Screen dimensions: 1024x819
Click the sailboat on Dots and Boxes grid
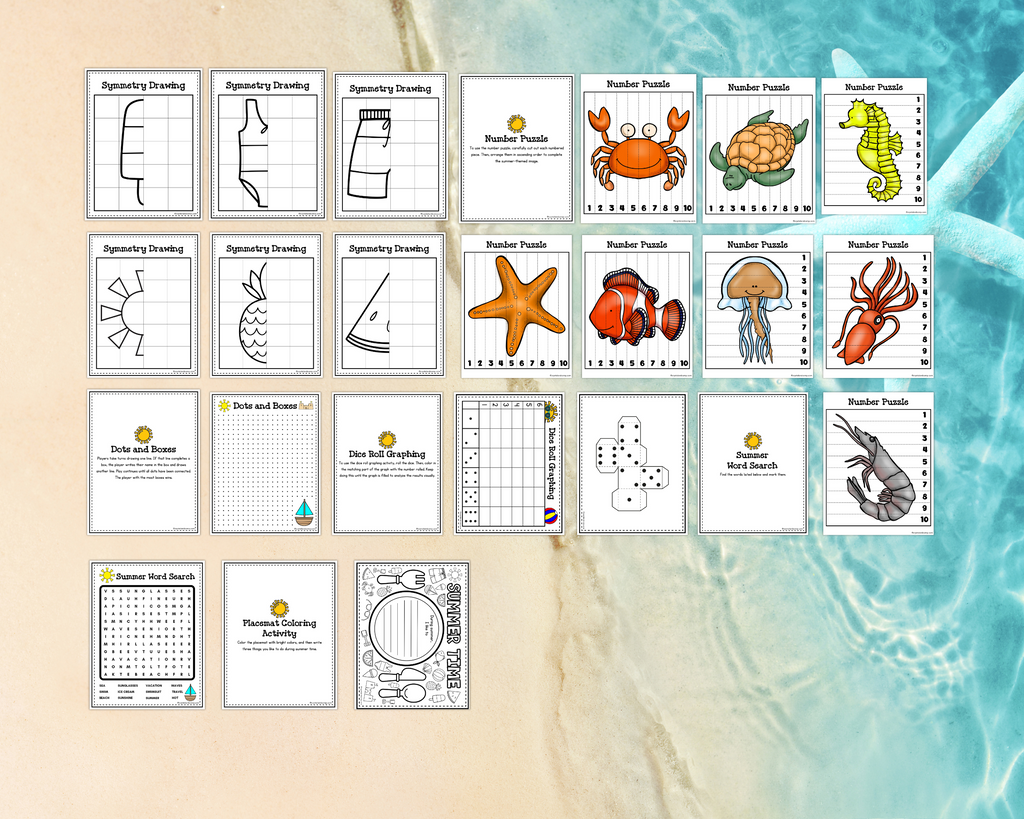tap(304, 512)
